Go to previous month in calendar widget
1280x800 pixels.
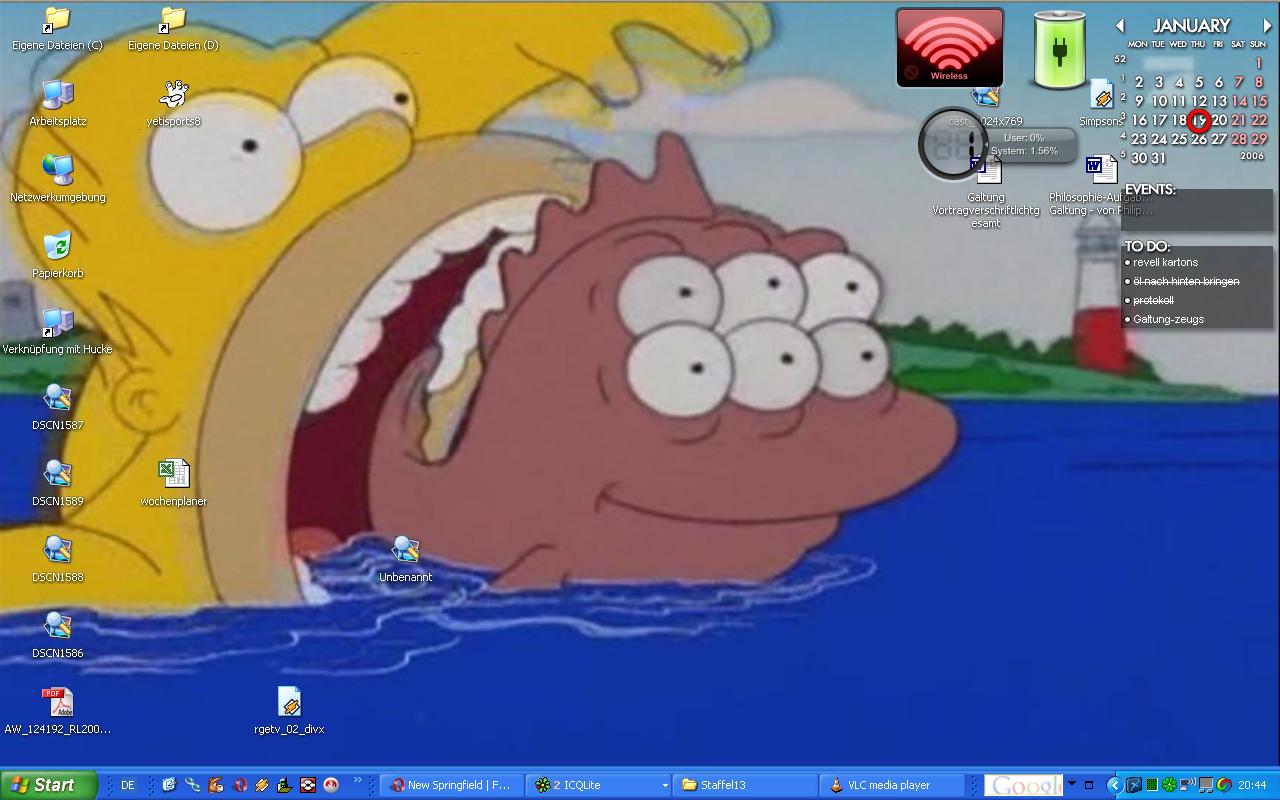(1120, 26)
